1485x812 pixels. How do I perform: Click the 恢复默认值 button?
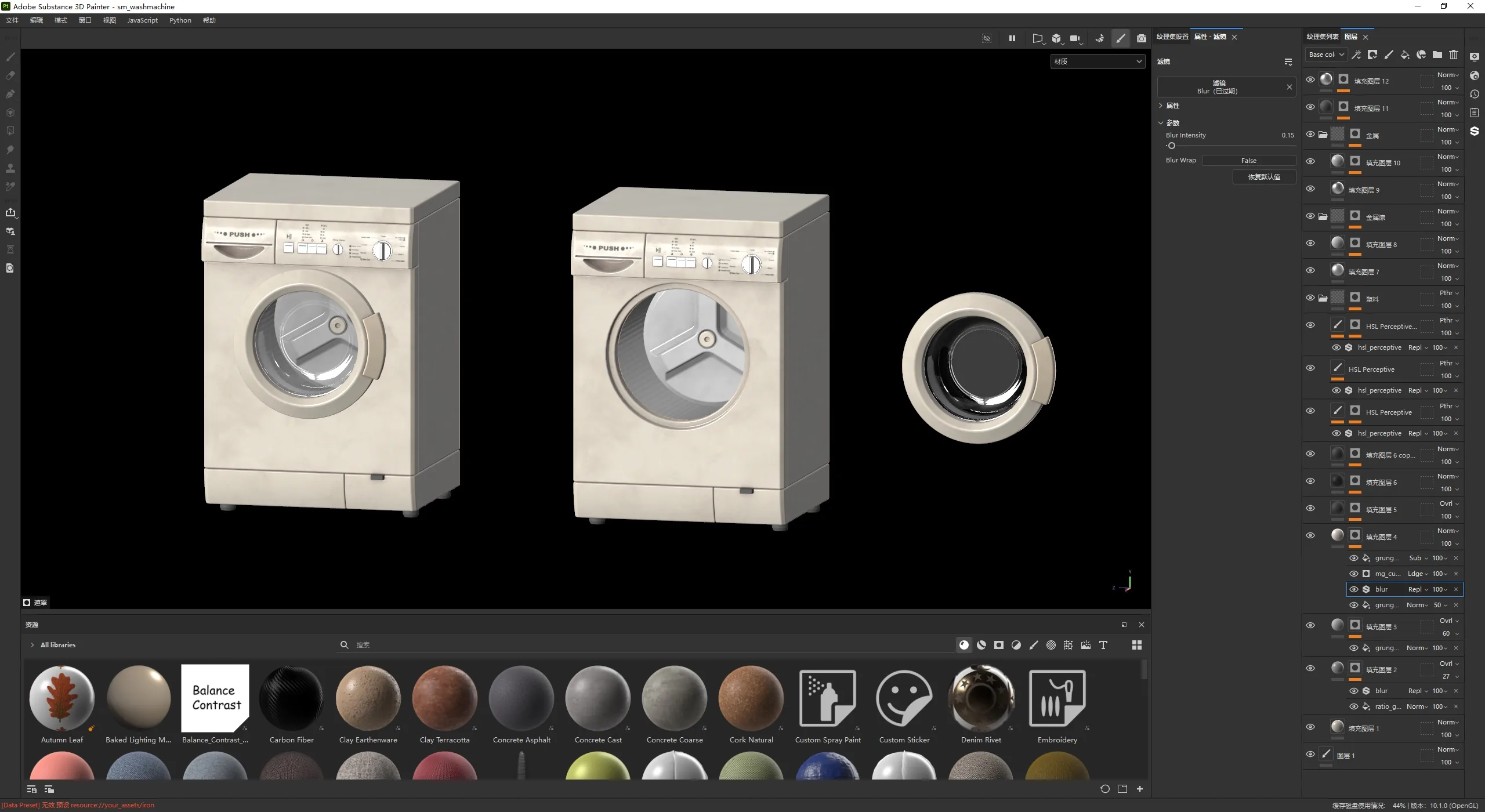point(1264,177)
